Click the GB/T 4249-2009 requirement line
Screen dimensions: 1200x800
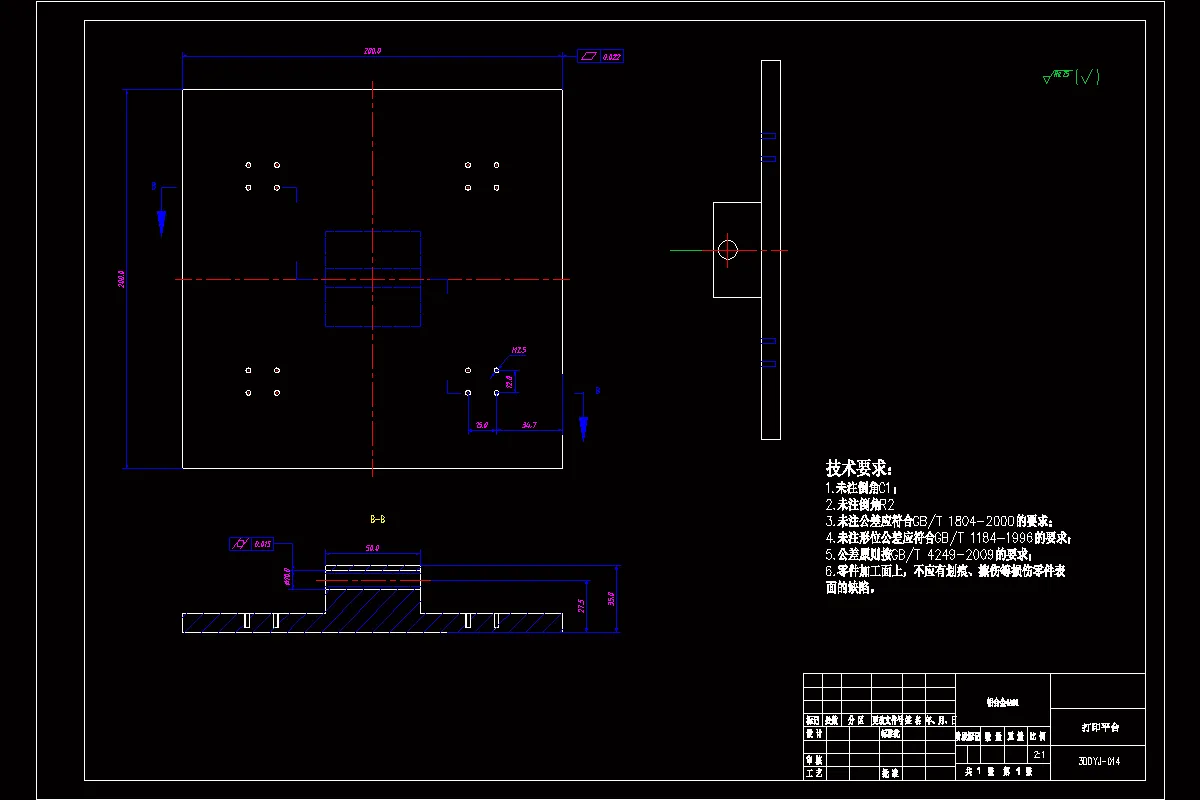coord(928,554)
